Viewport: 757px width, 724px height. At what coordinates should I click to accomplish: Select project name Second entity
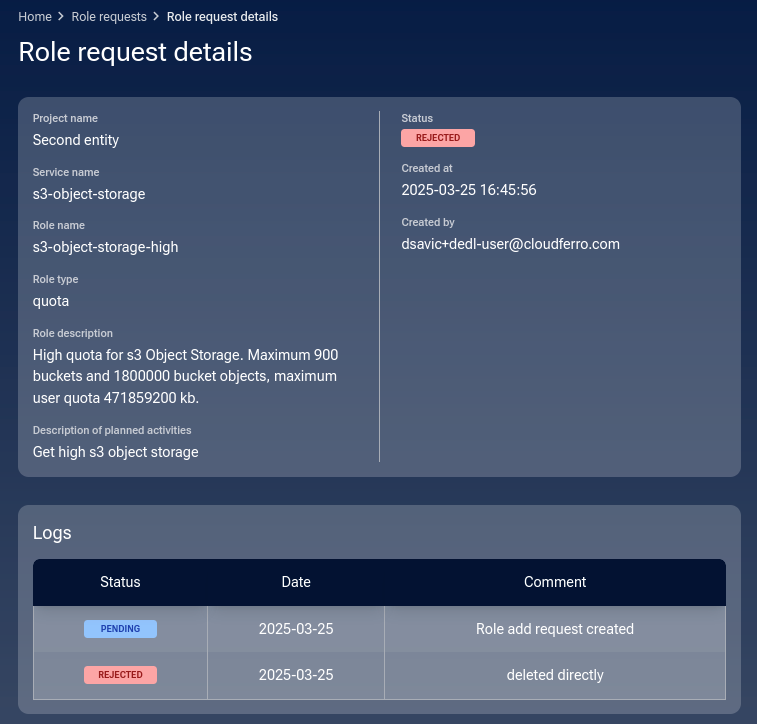pyautogui.click(x=76, y=140)
